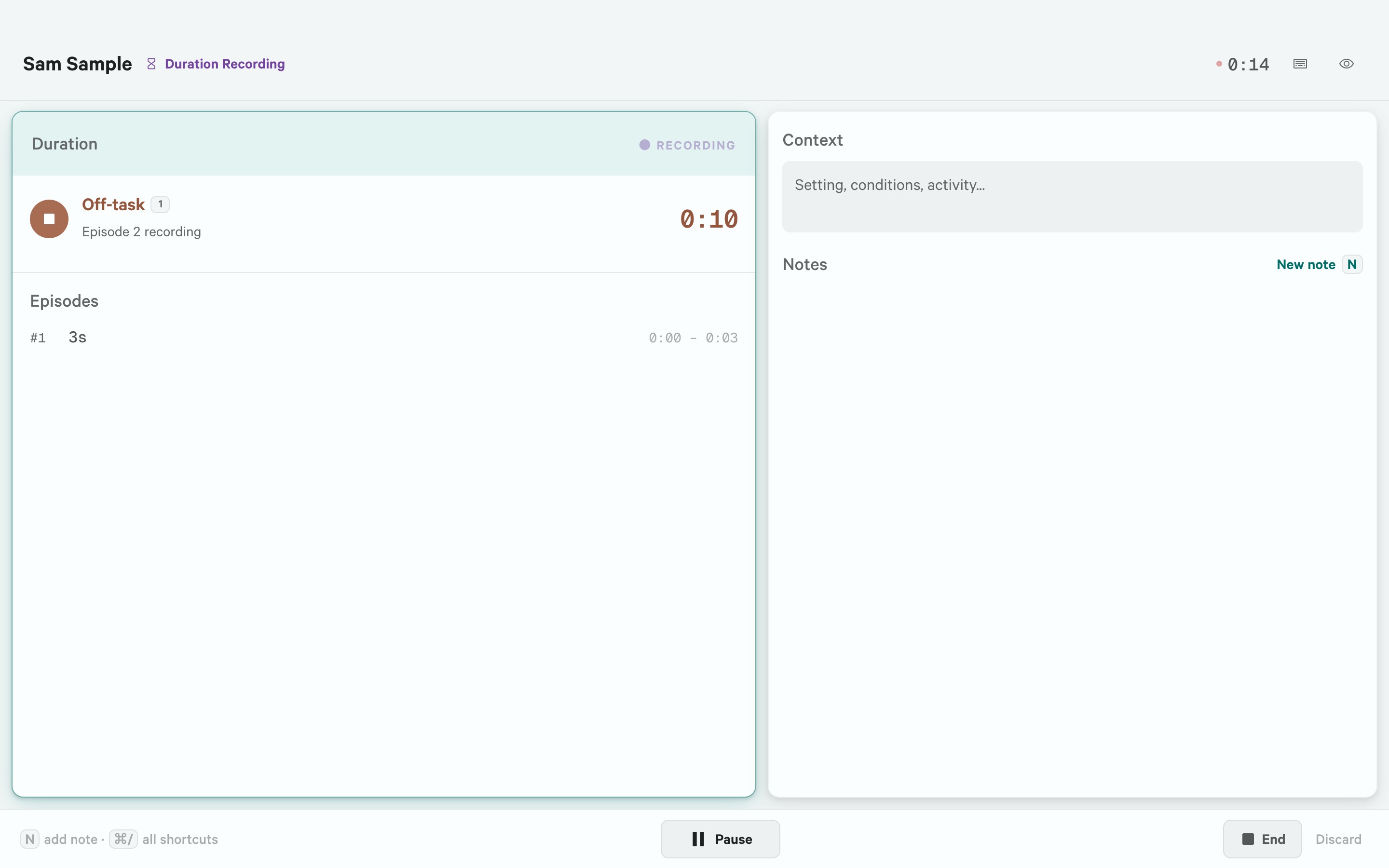Click the Duration panel title
The width and height of the screenshot is (1389, 868).
click(x=65, y=144)
